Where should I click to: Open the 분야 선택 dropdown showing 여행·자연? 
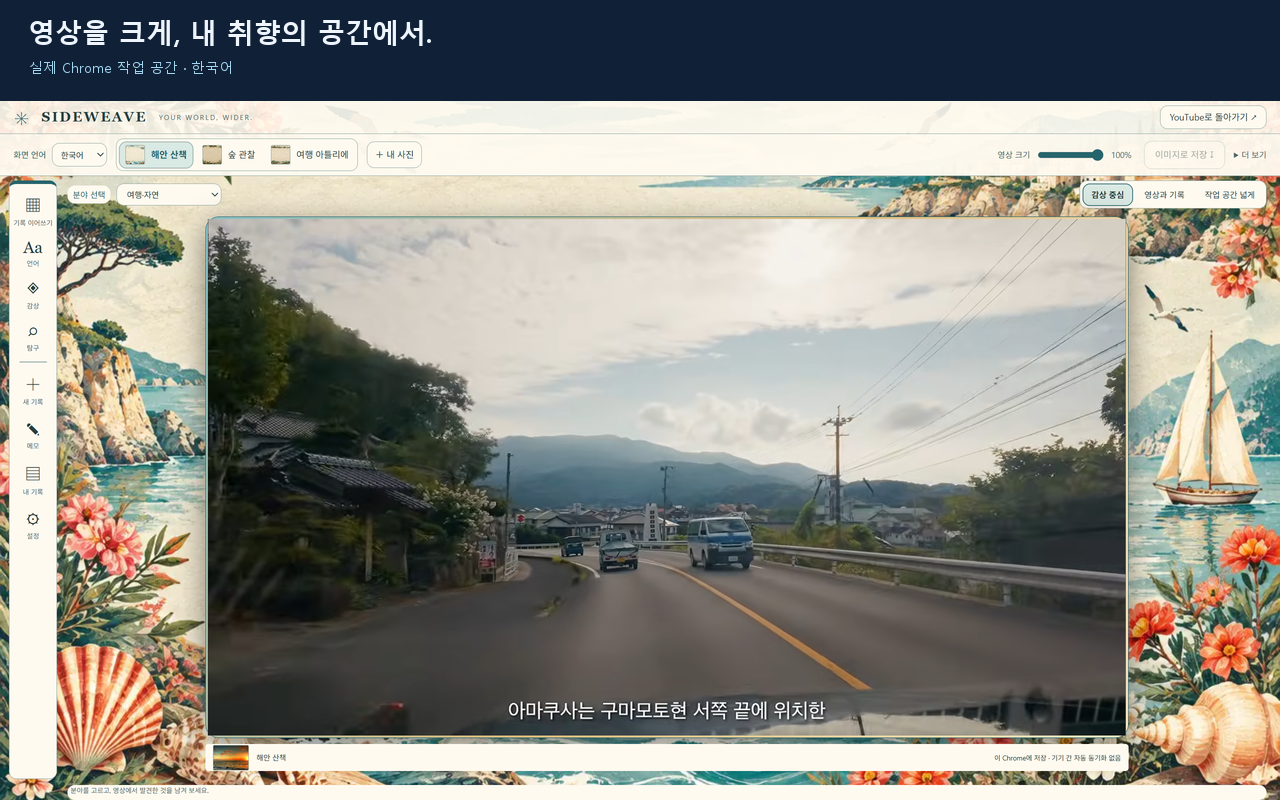click(169, 195)
